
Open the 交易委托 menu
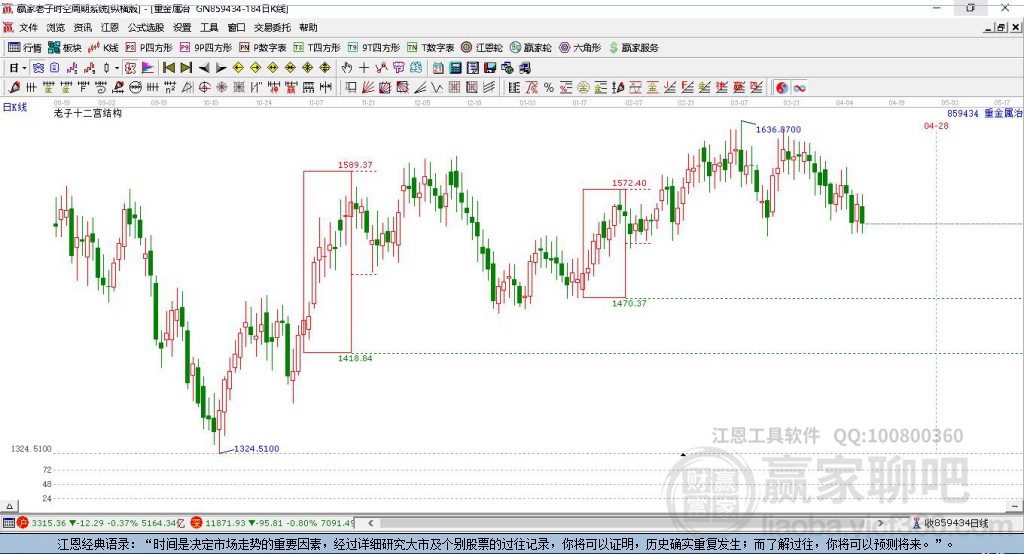click(x=272, y=27)
